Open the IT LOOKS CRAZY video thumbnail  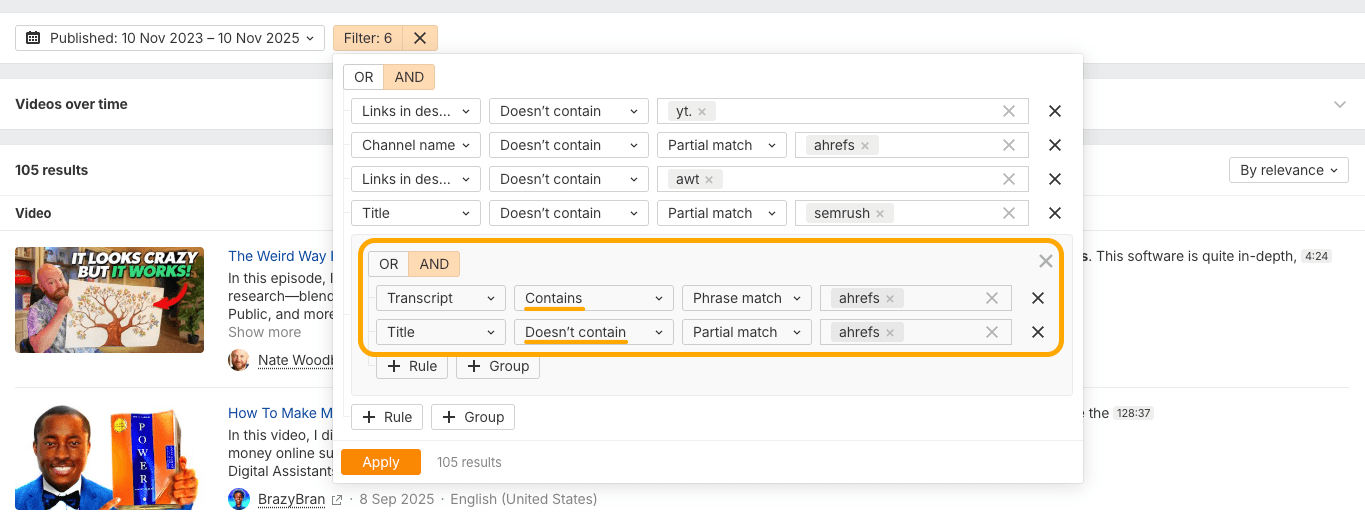110,299
